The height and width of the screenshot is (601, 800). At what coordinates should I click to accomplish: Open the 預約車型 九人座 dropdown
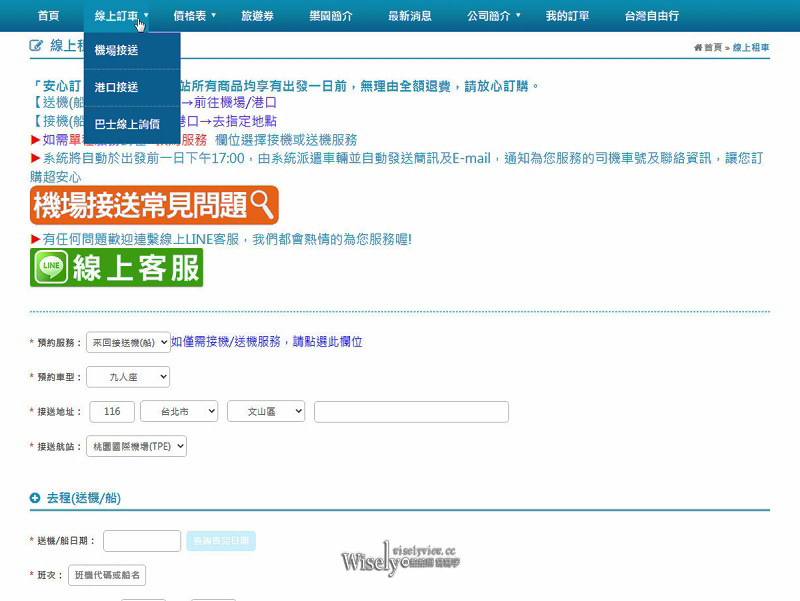tap(128, 377)
